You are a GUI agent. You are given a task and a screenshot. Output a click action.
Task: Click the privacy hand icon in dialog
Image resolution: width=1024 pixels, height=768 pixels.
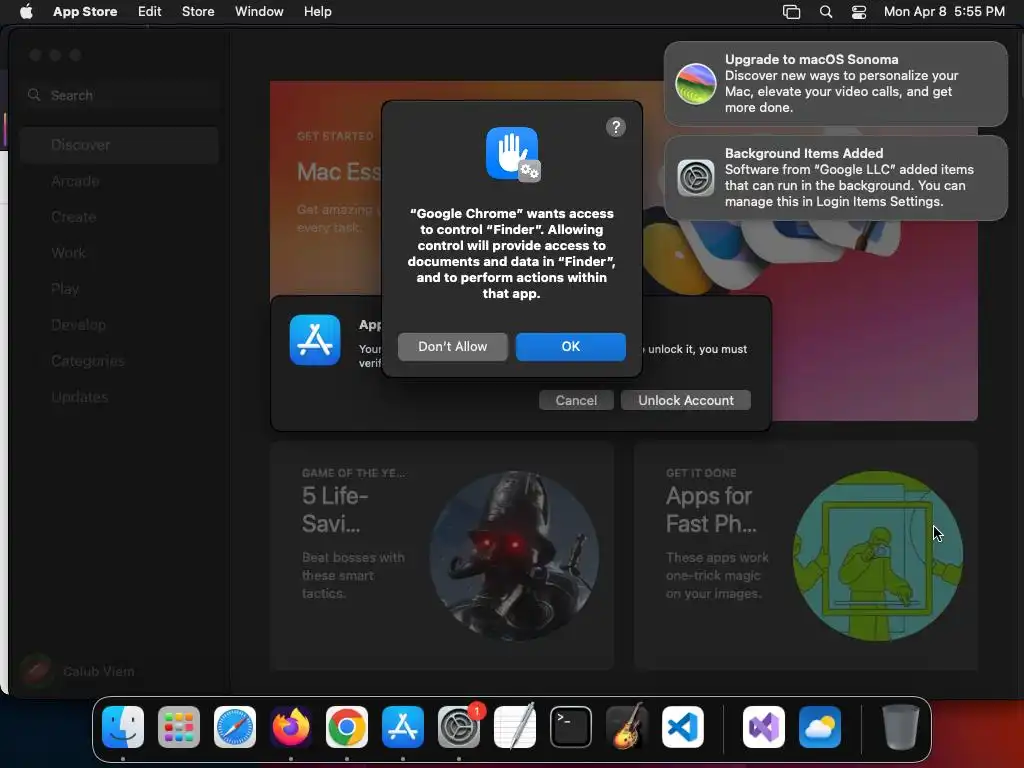coord(513,154)
